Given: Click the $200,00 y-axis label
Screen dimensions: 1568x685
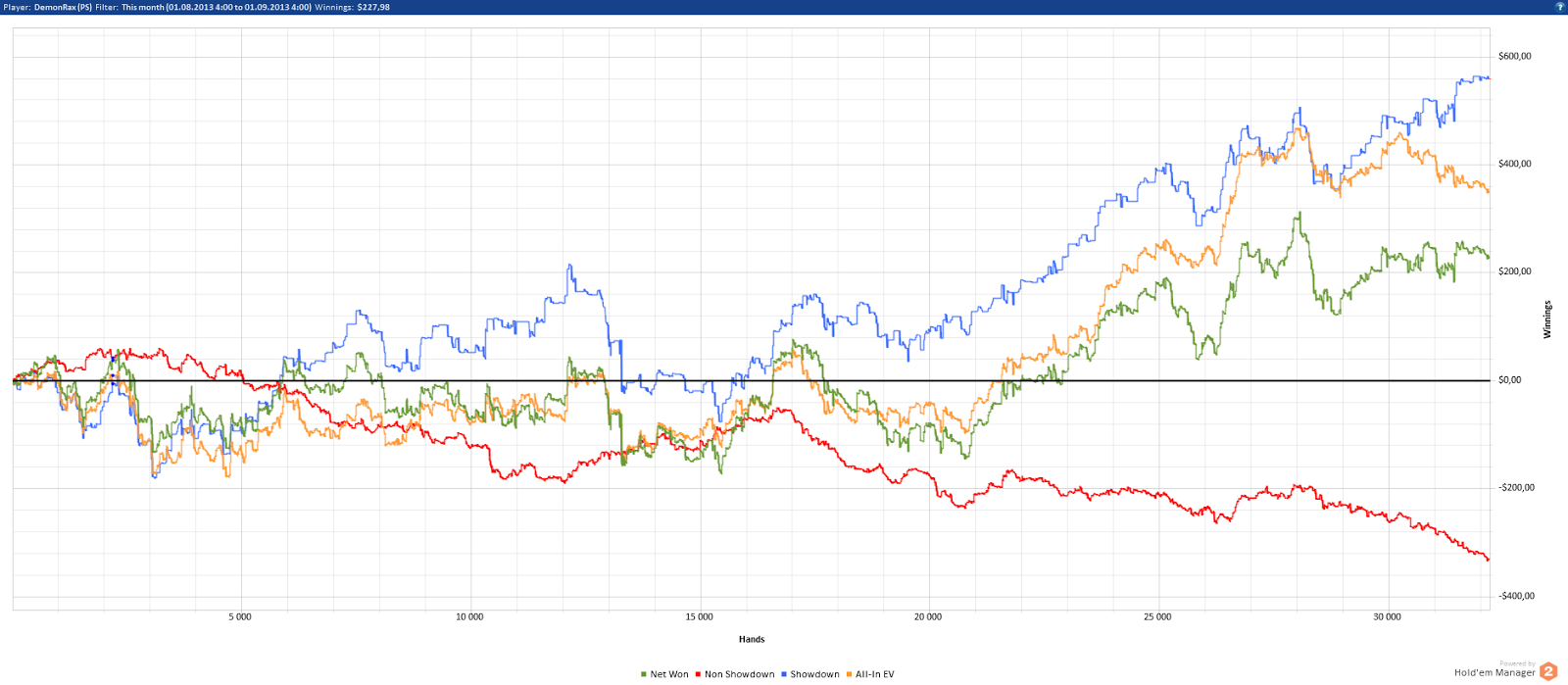Looking at the screenshot, I should point(1515,271).
